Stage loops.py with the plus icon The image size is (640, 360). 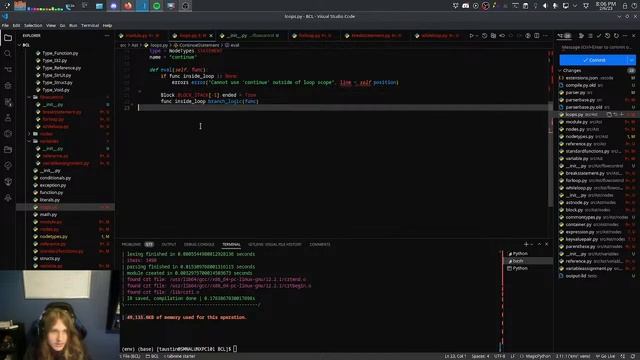click(622, 115)
